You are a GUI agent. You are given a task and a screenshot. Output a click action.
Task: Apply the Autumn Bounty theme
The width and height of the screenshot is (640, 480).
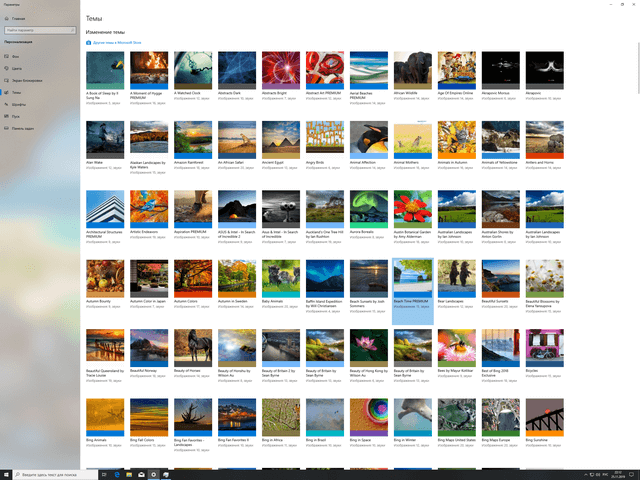[105, 278]
